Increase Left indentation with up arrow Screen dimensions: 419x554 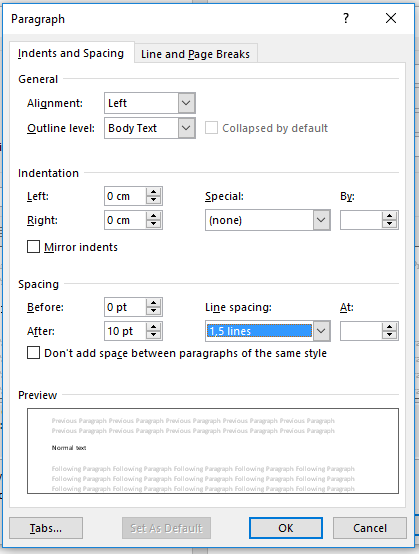coord(154,192)
